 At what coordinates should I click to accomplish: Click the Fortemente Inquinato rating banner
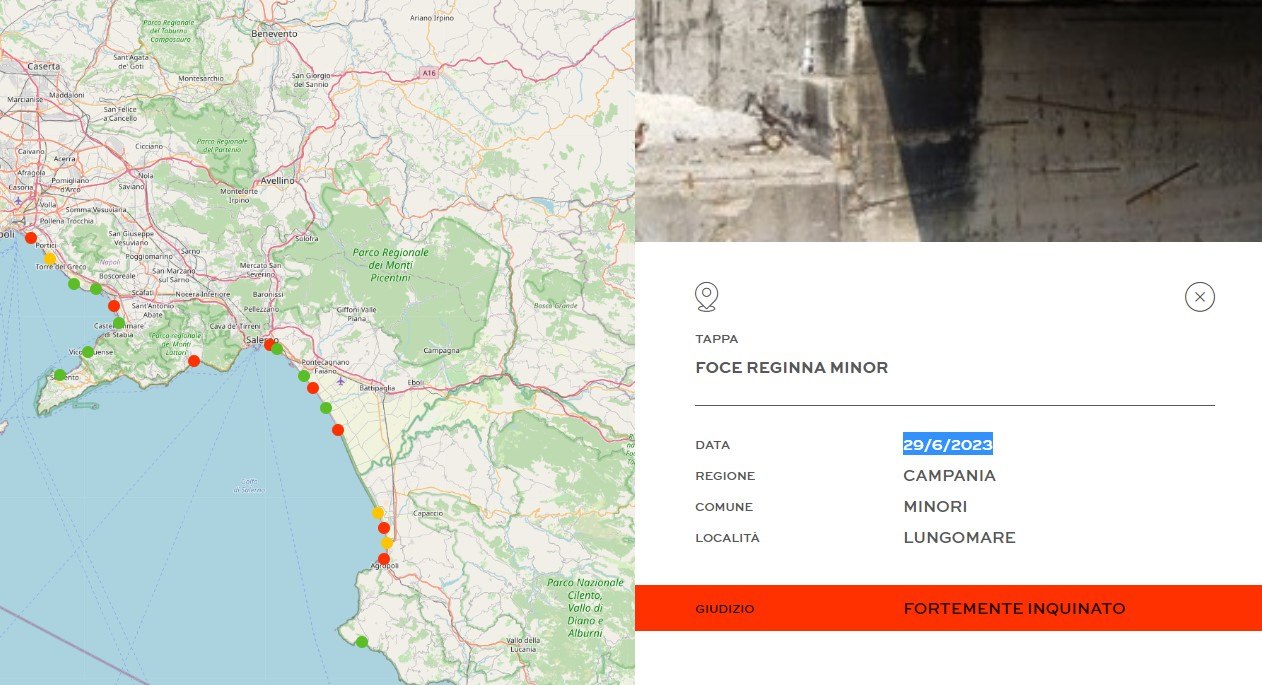(x=947, y=608)
